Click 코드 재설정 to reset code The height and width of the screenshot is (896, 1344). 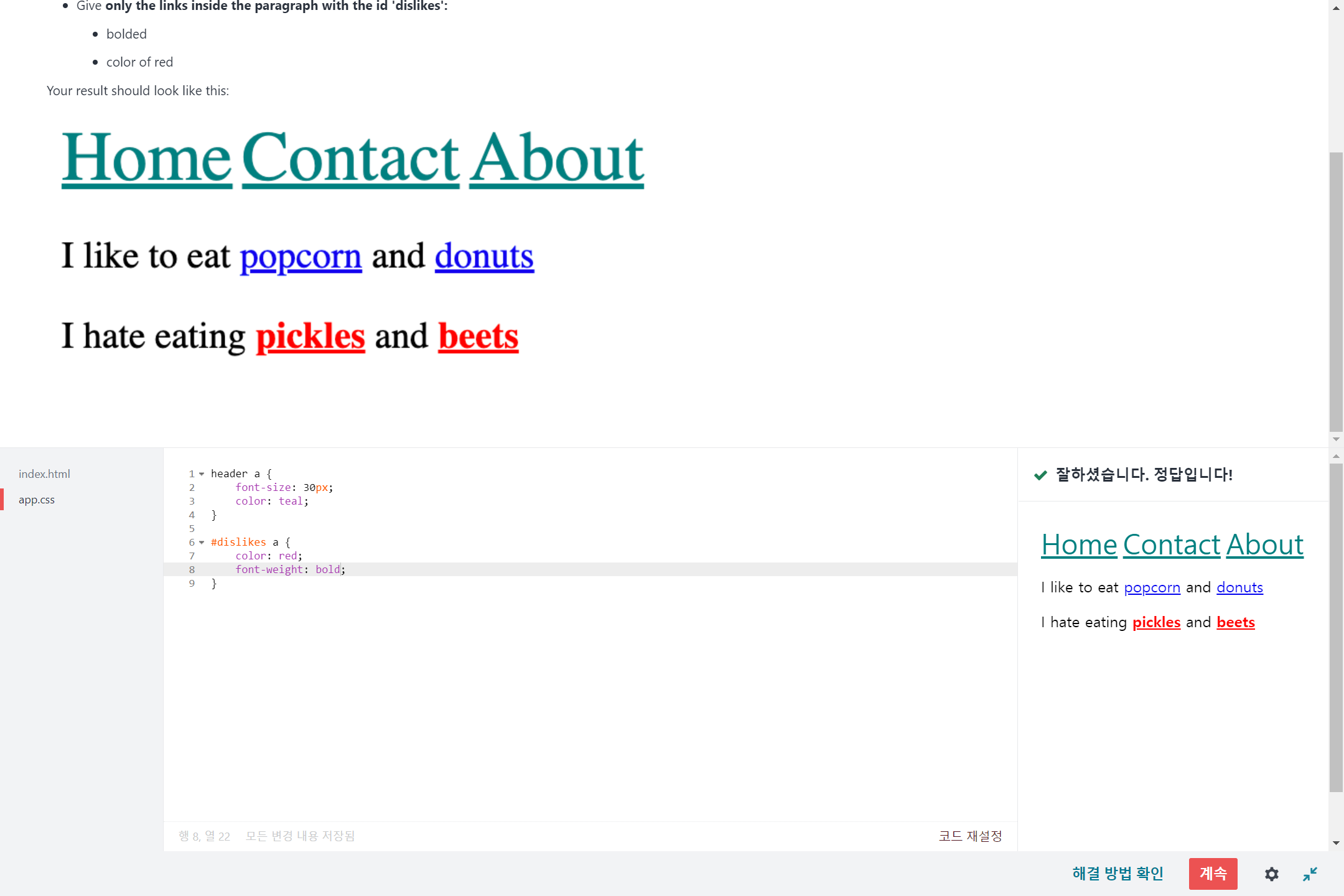(x=970, y=836)
